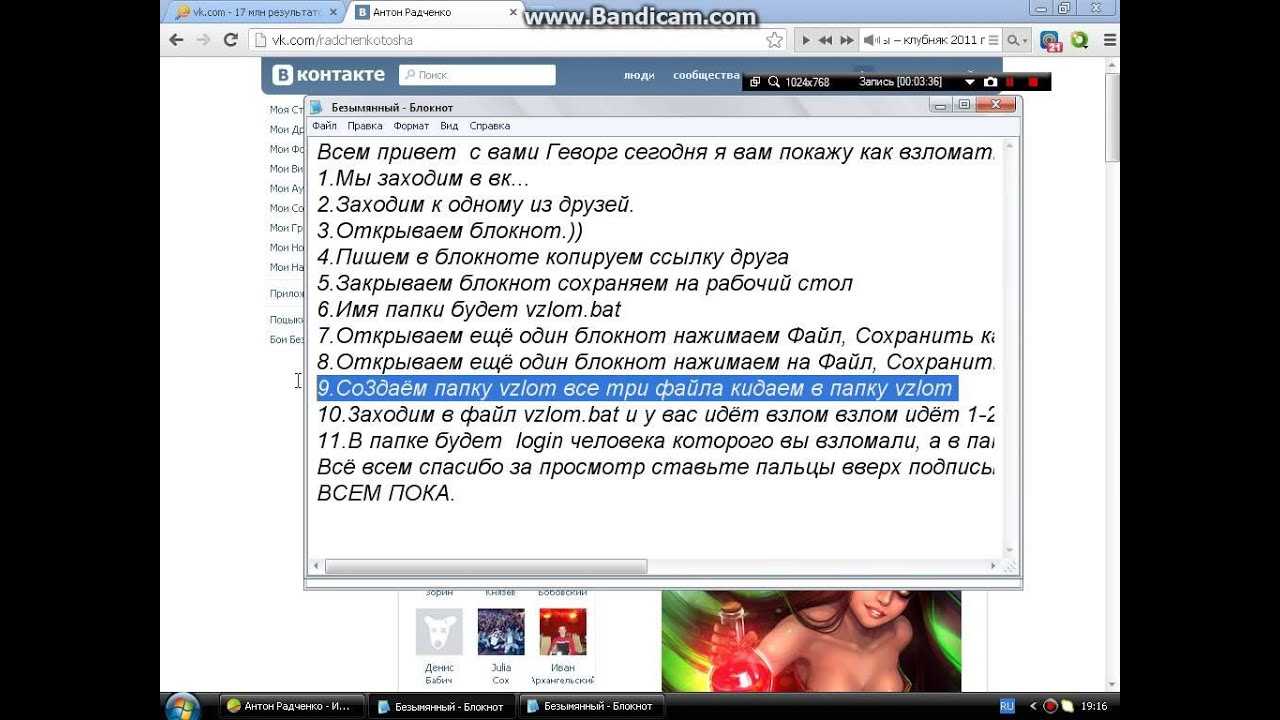Click the taskbar clock 19:16
The image size is (1280, 720).
[1095, 706]
